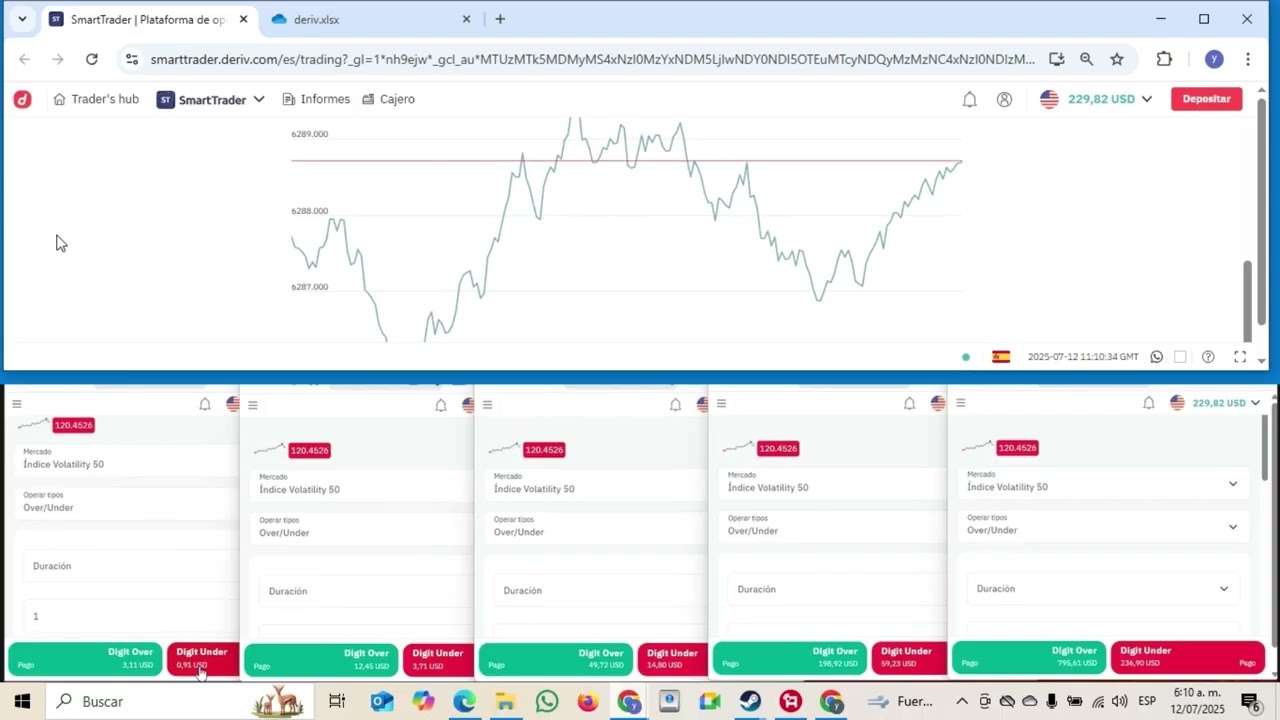
Task: Click the browser zoom magnifier icon
Action: [x=1086, y=59]
